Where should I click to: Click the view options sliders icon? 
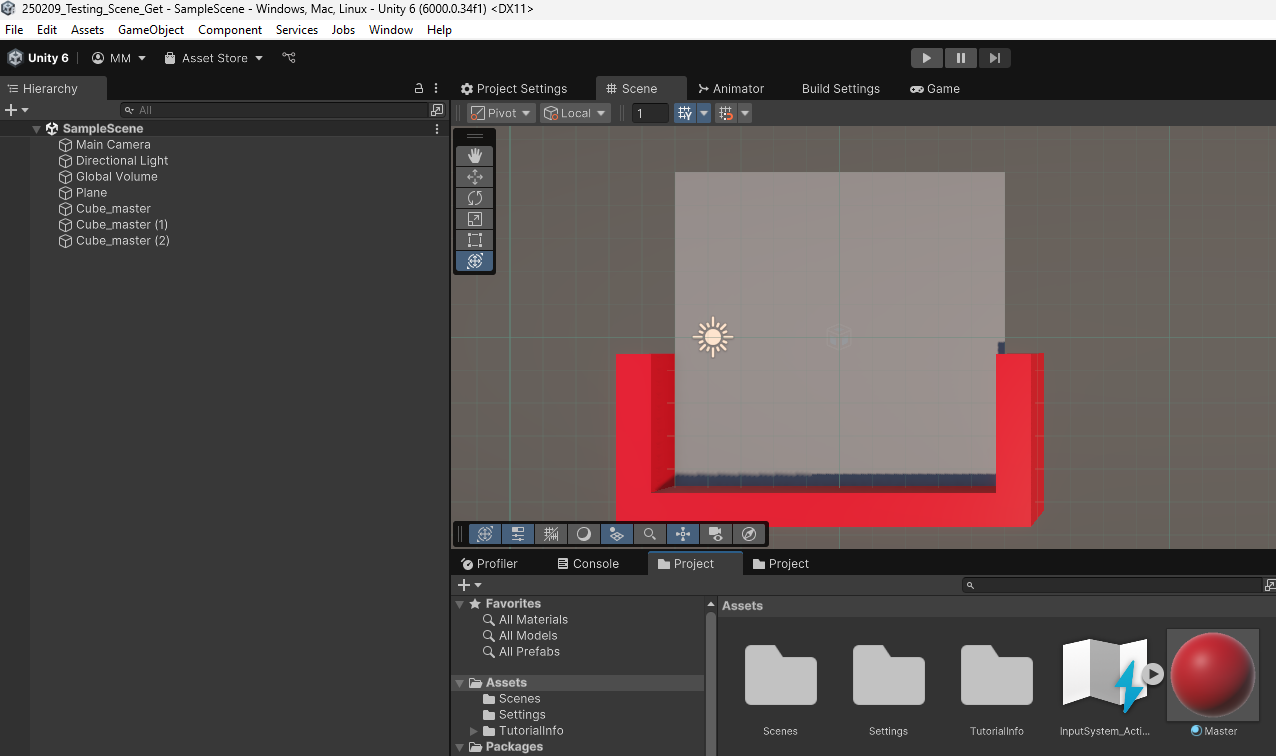point(517,534)
